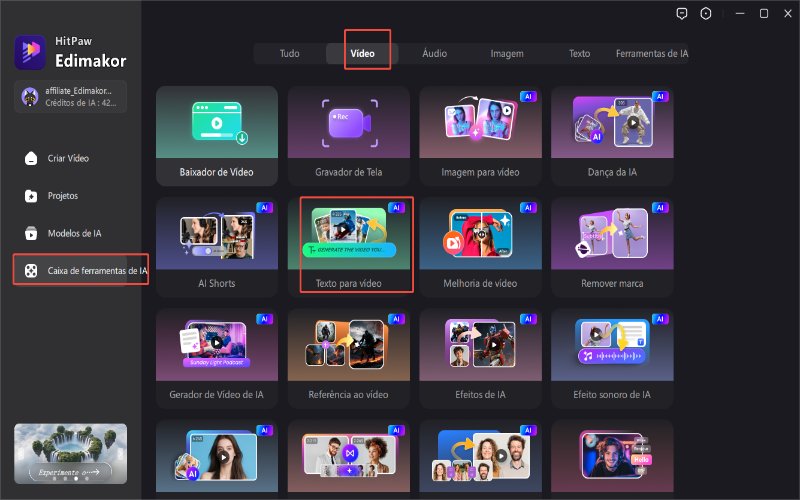Launch the Gravador de Tela recorder
Image resolution: width=800 pixels, height=500 pixels.
tap(348, 136)
